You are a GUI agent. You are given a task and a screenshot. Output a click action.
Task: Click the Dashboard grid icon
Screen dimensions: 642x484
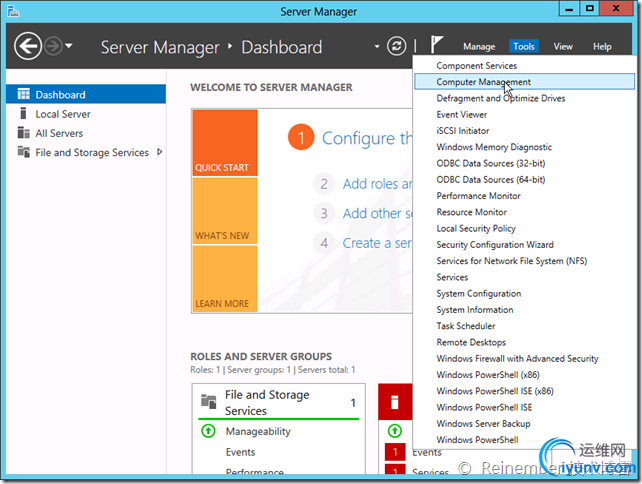tap(23, 94)
